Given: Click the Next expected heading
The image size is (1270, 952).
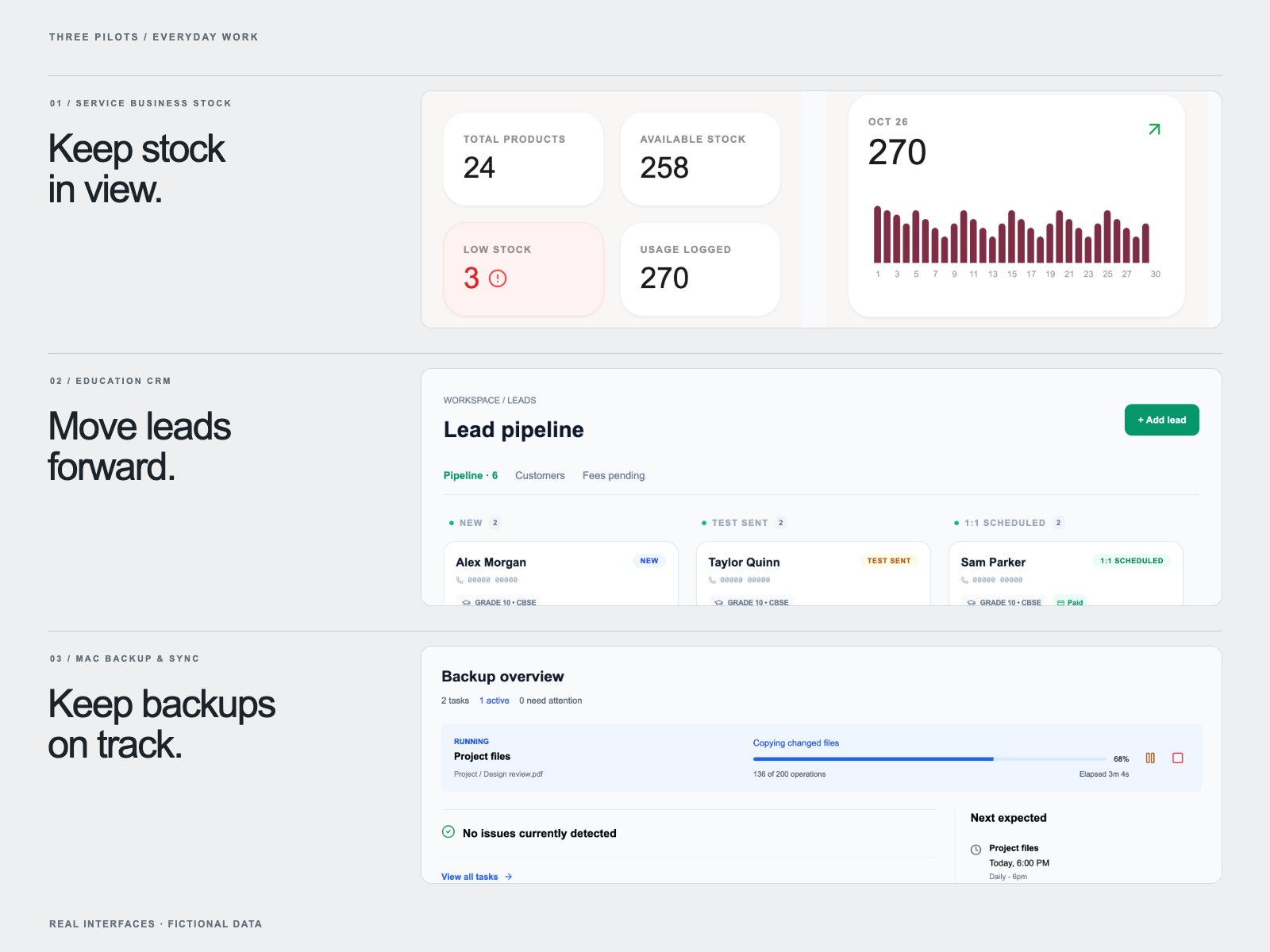Looking at the screenshot, I should pyautogui.click(x=1009, y=818).
